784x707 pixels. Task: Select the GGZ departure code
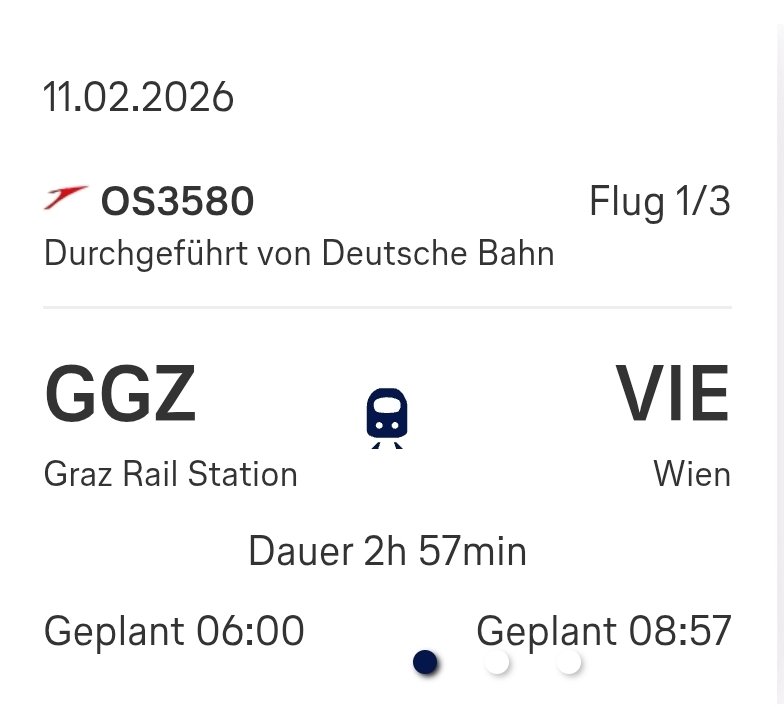click(x=120, y=395)
